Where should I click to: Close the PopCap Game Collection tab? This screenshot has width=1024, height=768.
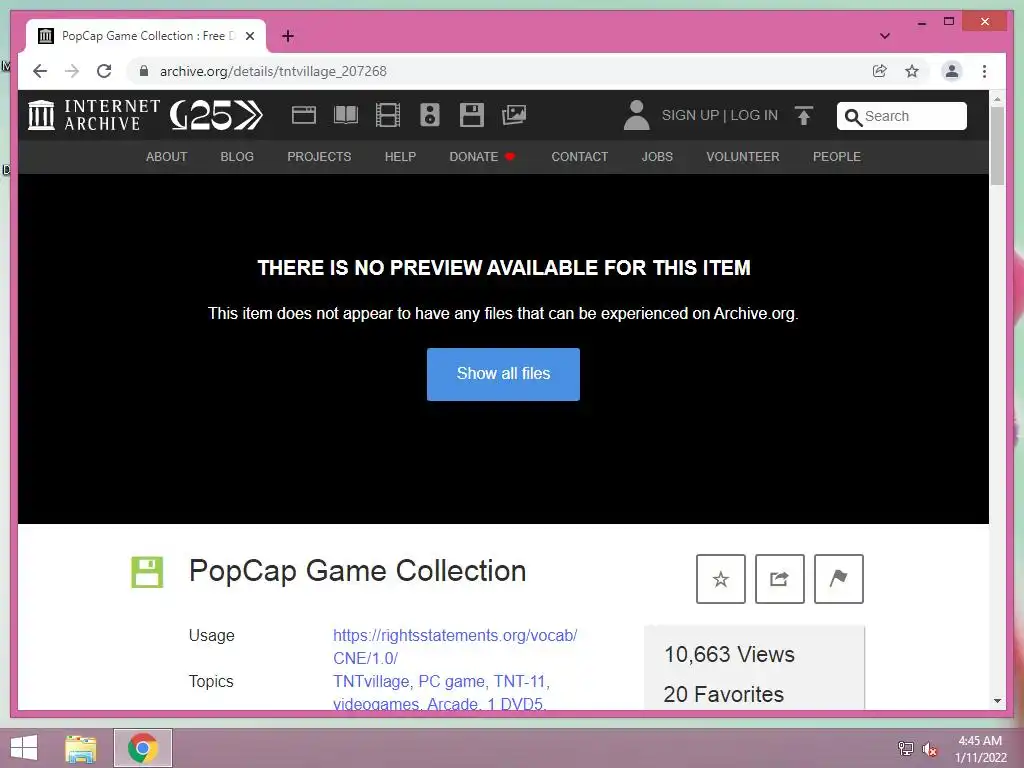tap(249, 36)
